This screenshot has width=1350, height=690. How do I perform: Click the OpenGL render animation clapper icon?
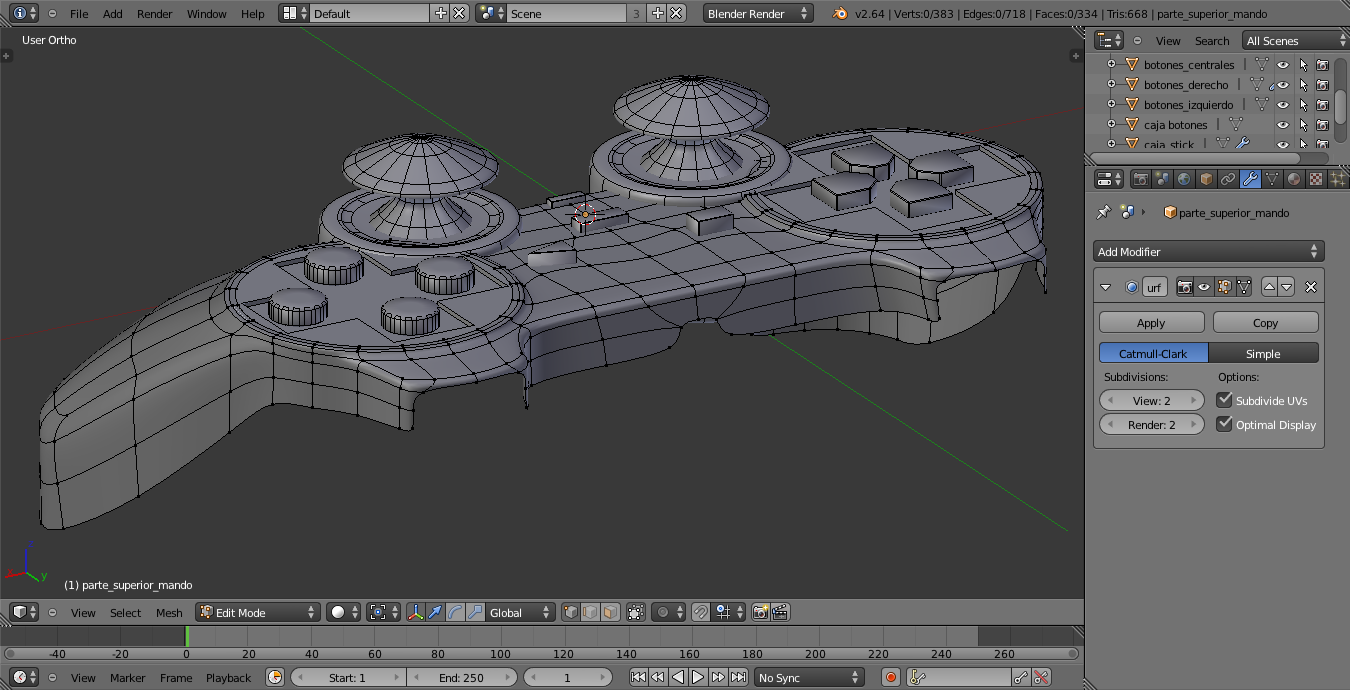point(781,612)
